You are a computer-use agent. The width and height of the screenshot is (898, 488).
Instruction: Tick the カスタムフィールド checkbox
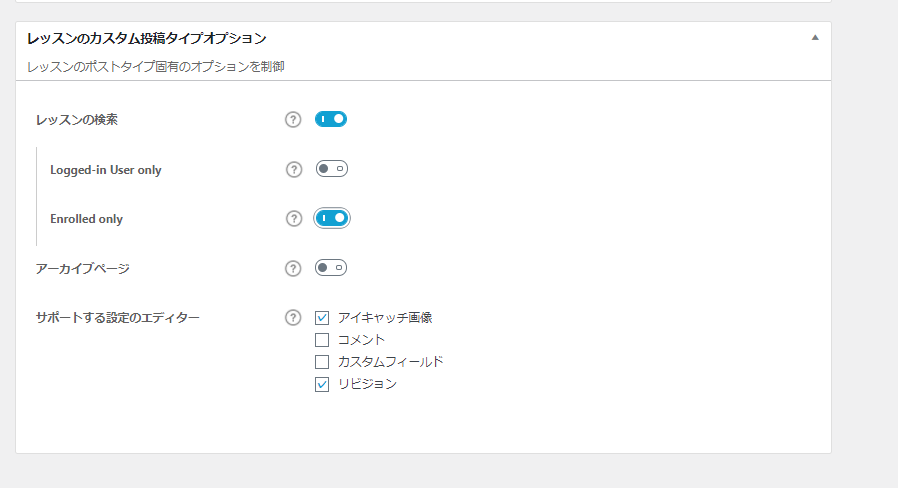pyautogui.click(x=322, y=362)
